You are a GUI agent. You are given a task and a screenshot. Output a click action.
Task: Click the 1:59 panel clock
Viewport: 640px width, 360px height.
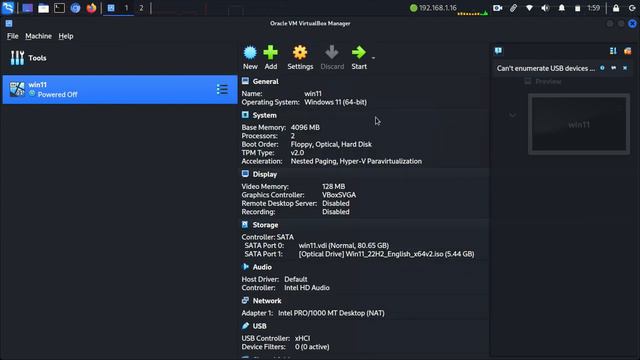pos(593,8)
